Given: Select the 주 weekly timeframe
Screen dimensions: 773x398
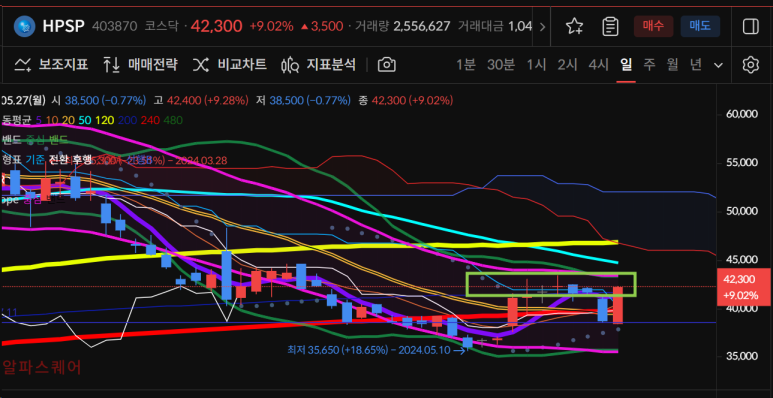Looking at the screenshot, I should 649,65.
